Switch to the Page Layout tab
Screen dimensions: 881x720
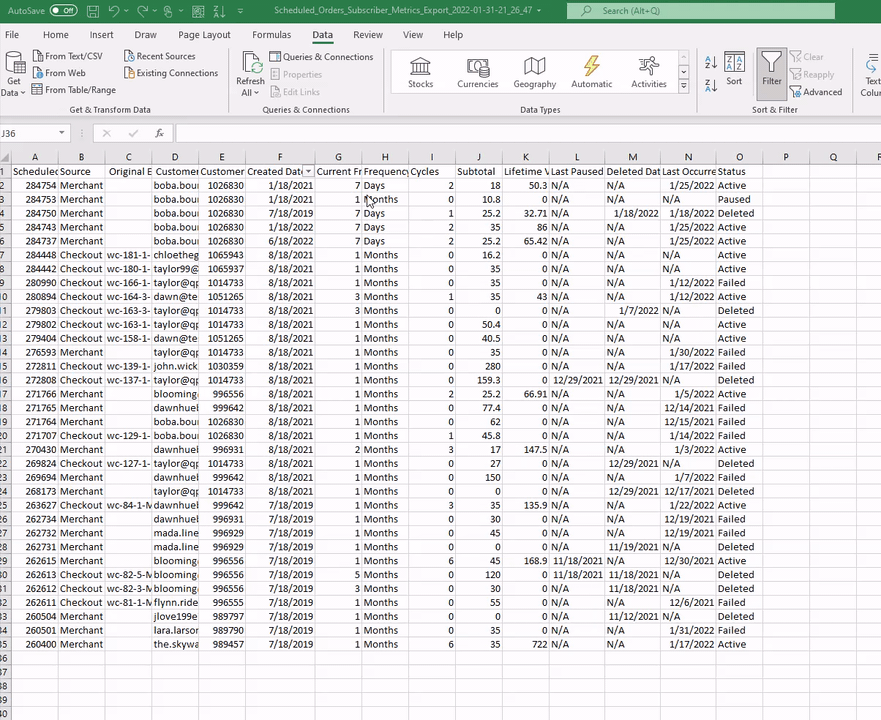click(204, 35)
